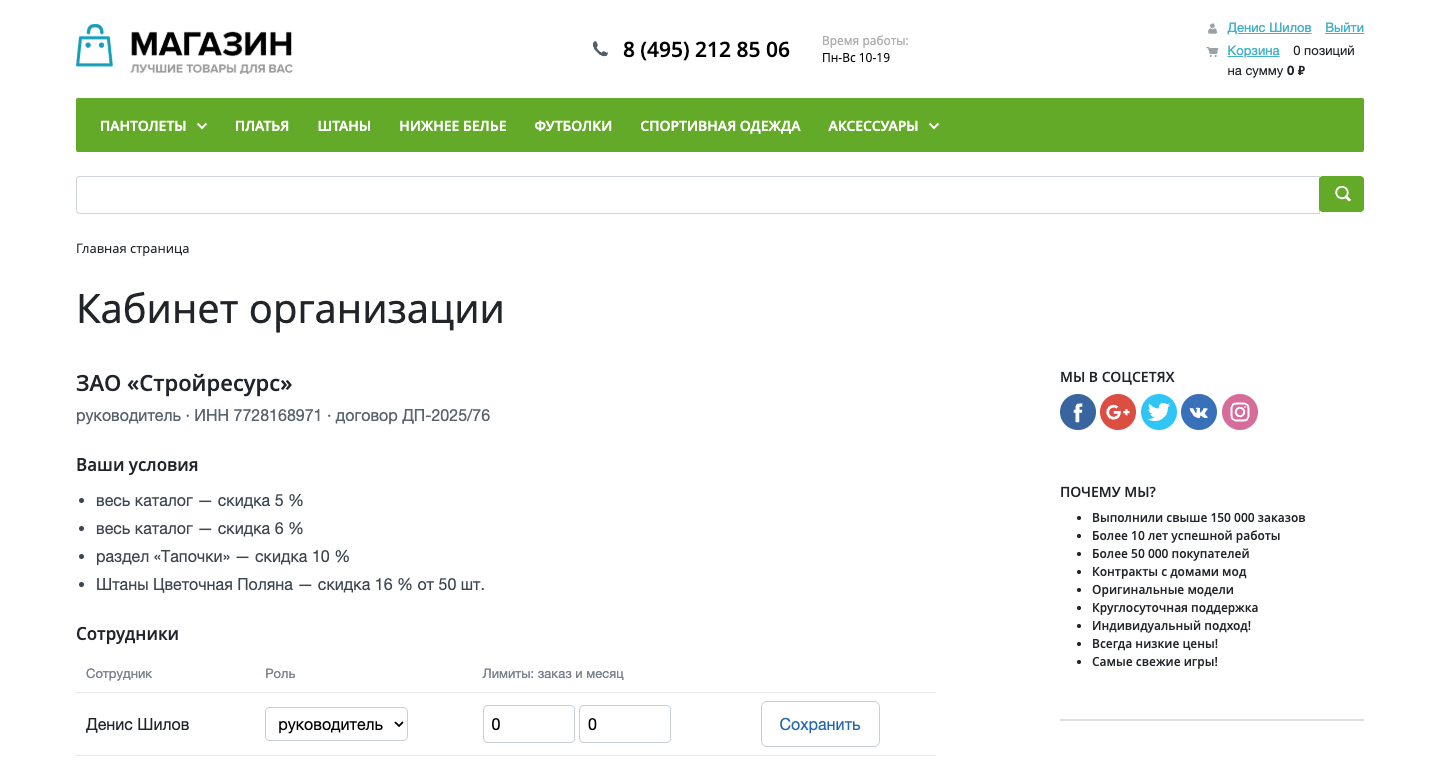Screen dimensions: 1440x760
Task: Open the Нижнее белье category
Action: pos(453,126)
